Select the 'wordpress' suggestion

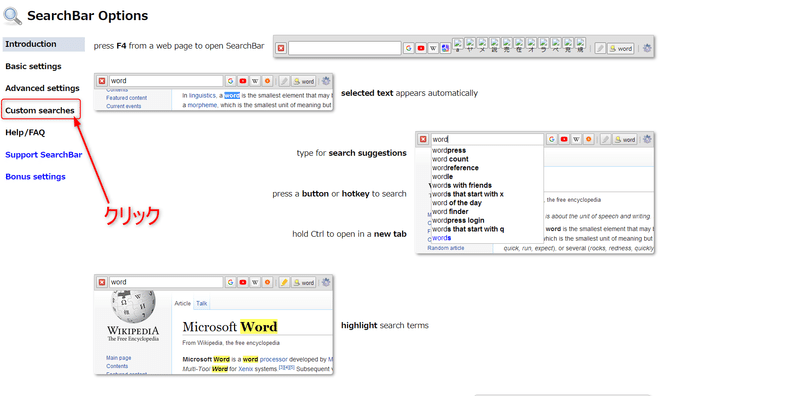(449, 151)
